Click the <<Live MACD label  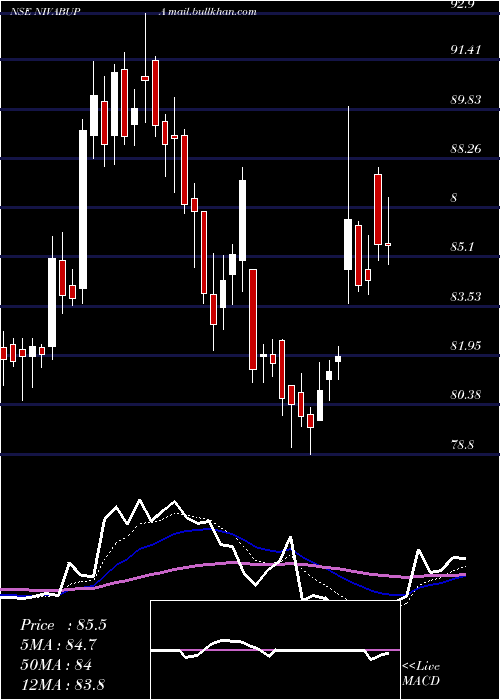tap(421, 674)
